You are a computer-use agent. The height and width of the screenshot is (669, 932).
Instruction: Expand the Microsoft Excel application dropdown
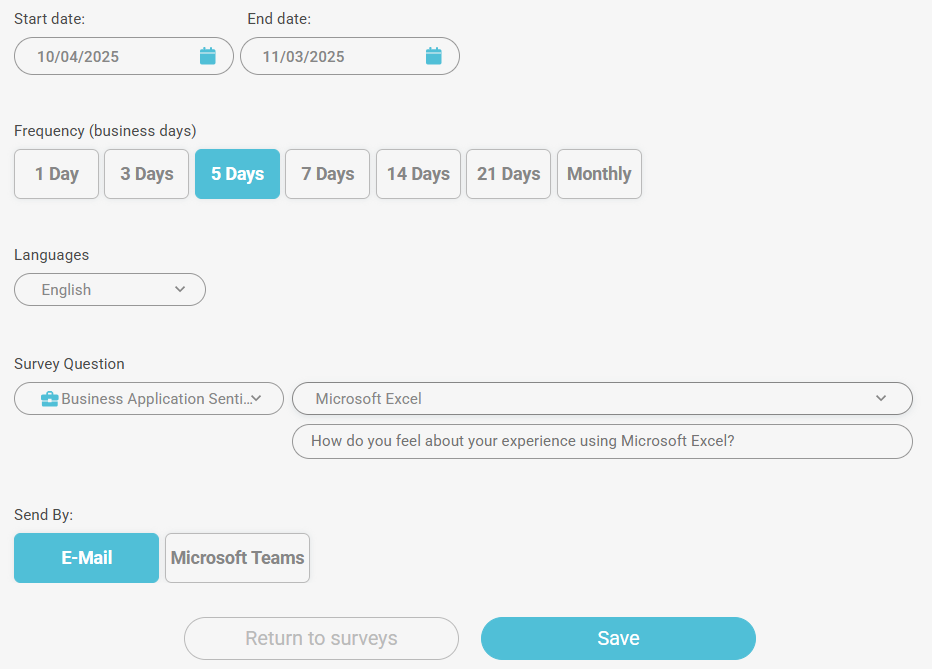[600, 399]
